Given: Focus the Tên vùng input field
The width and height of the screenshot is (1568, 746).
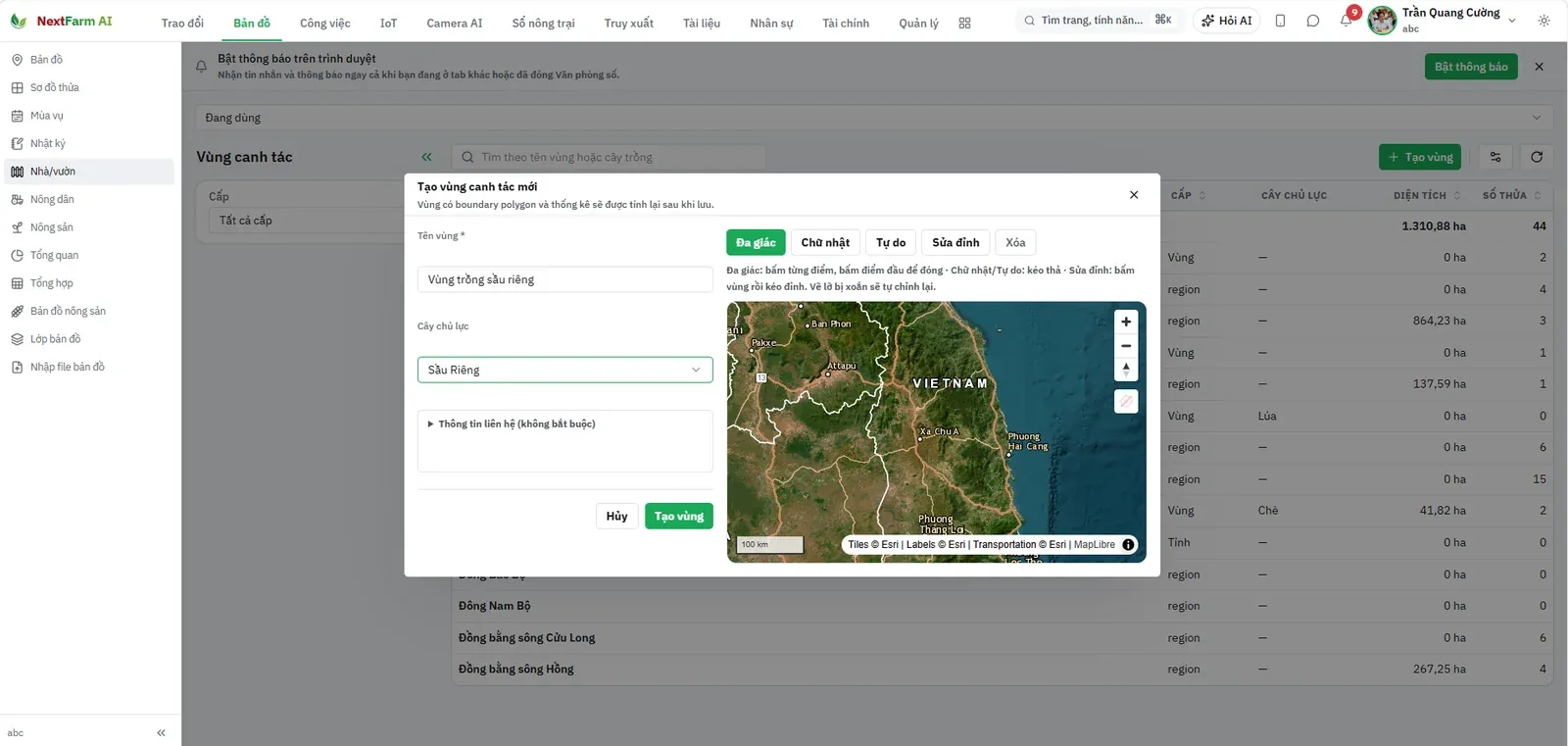Looking at the screenshot, I should coord(564,279).
